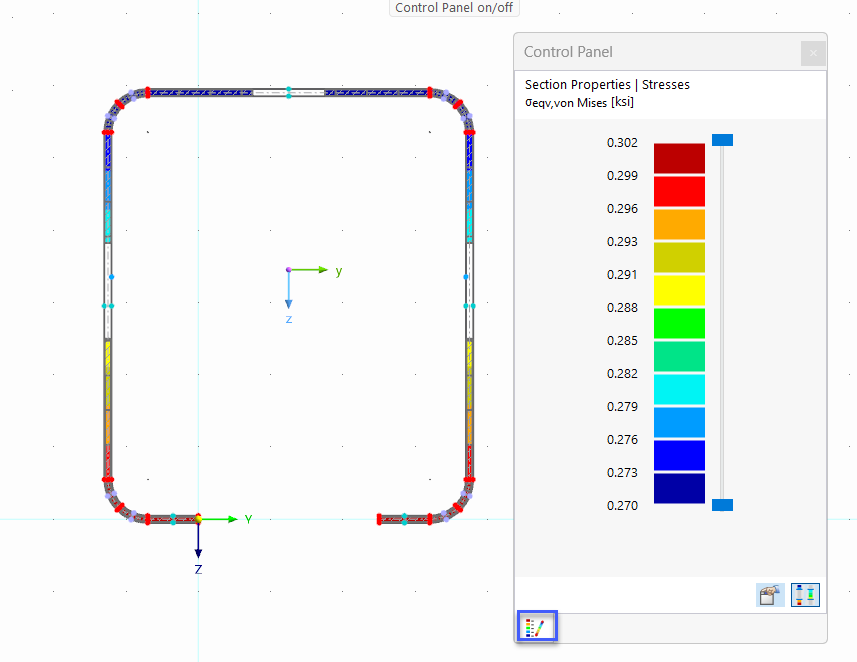Click the 0.296 legend value
The image size is (857, 662).
pos(622,209)
